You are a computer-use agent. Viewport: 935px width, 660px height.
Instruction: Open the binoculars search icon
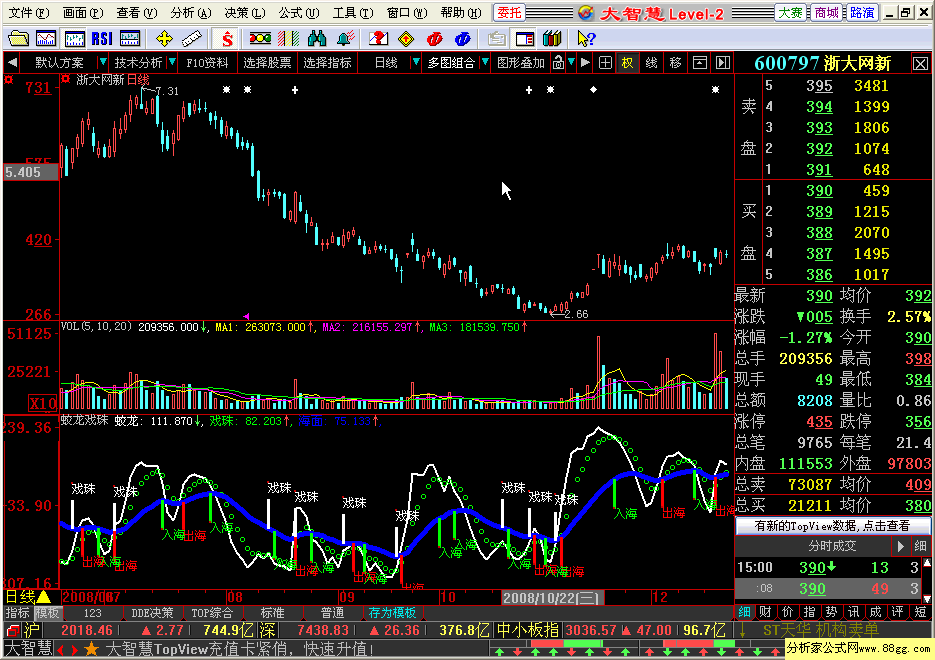(317, 39)
